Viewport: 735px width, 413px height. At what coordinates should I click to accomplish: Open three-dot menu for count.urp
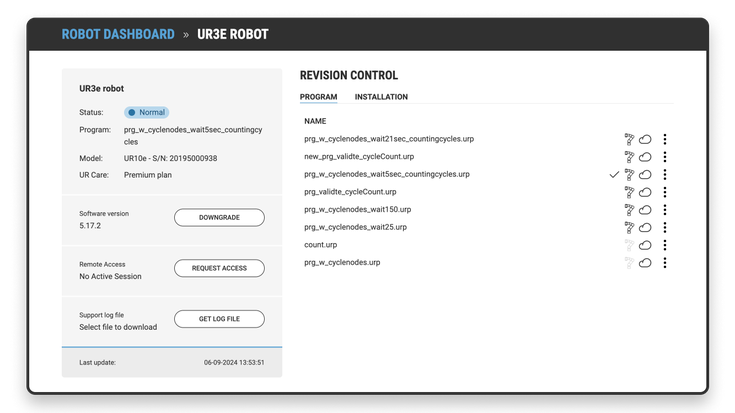(x=665, y=245)
